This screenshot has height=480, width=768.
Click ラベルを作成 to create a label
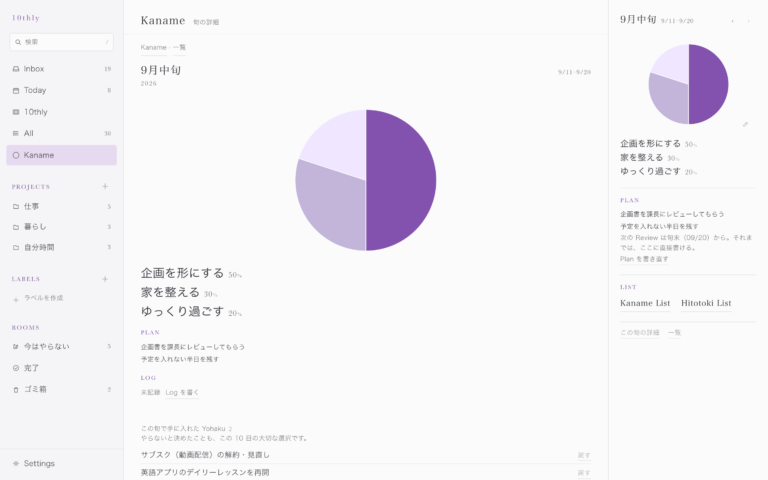click(38, 298)
